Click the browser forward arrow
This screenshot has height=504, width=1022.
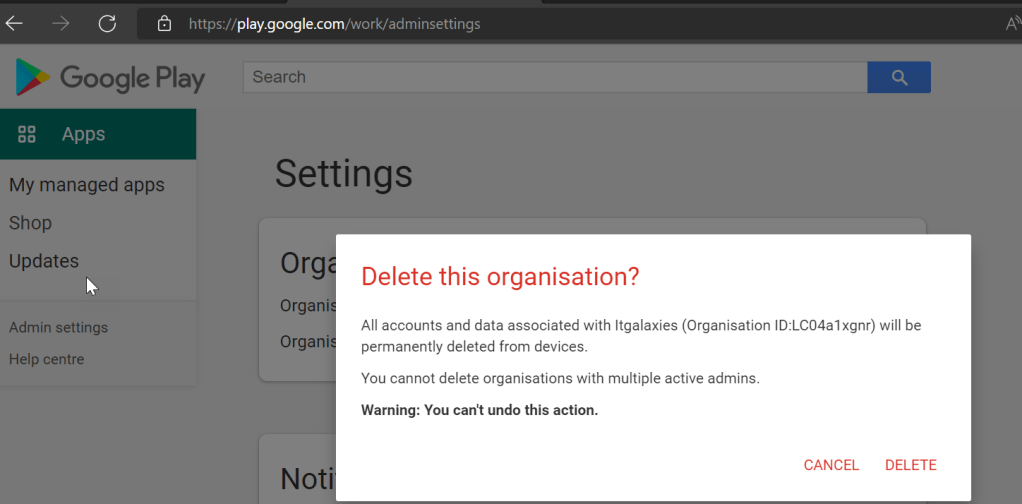[61, 23]
